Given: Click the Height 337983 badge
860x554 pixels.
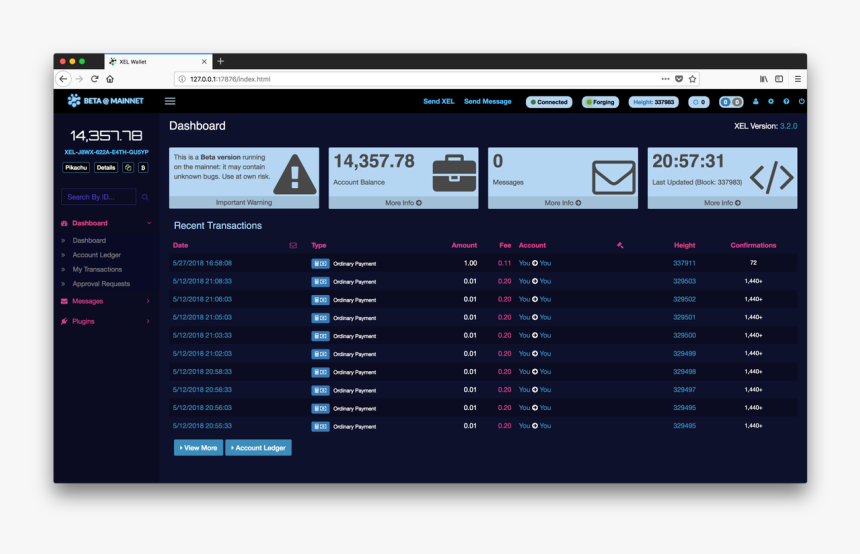Looking at the screenshot, I should click(653, 102).
